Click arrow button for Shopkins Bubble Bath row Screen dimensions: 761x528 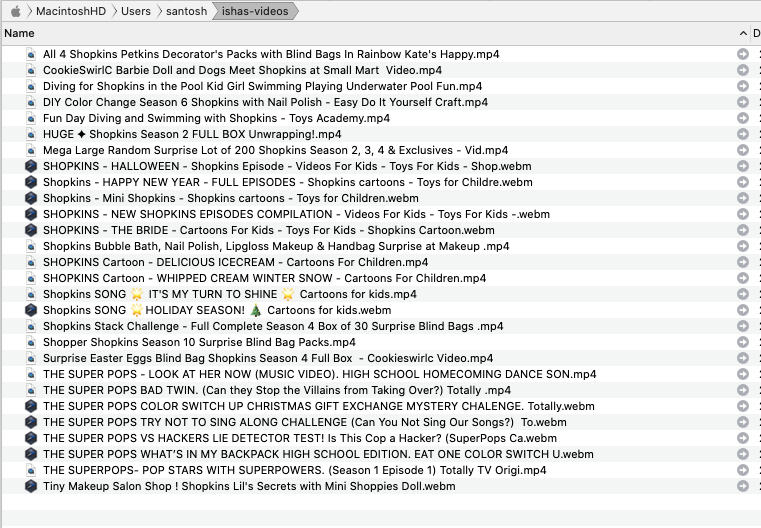point(743,247)
